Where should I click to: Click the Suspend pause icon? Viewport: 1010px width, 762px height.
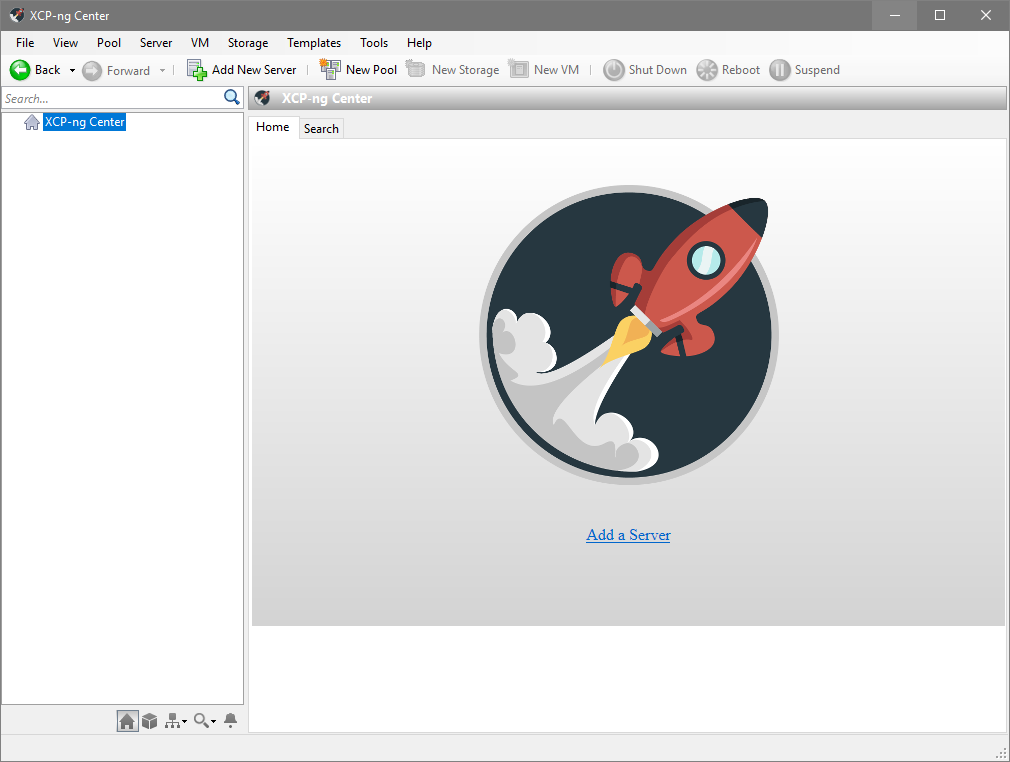779,70
